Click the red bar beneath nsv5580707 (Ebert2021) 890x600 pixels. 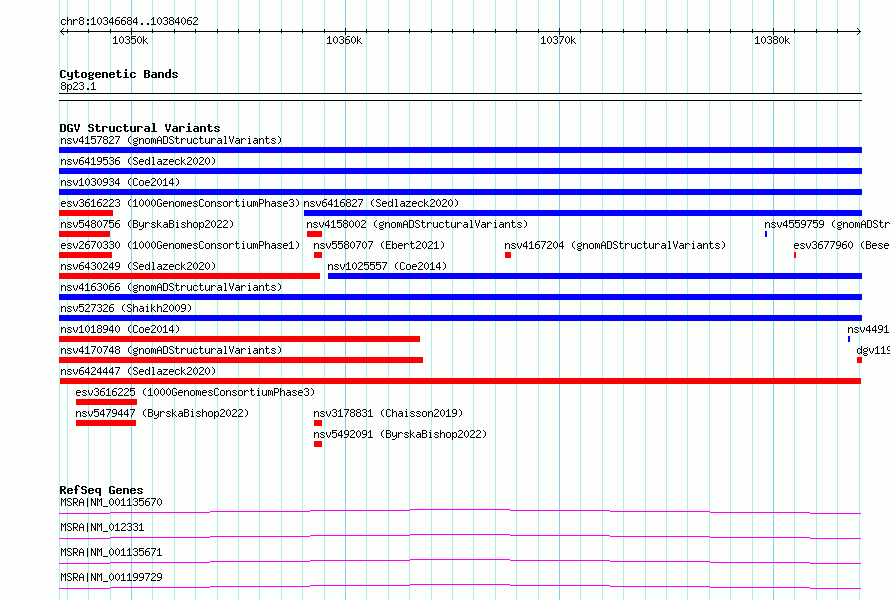[x=318, y=255]
